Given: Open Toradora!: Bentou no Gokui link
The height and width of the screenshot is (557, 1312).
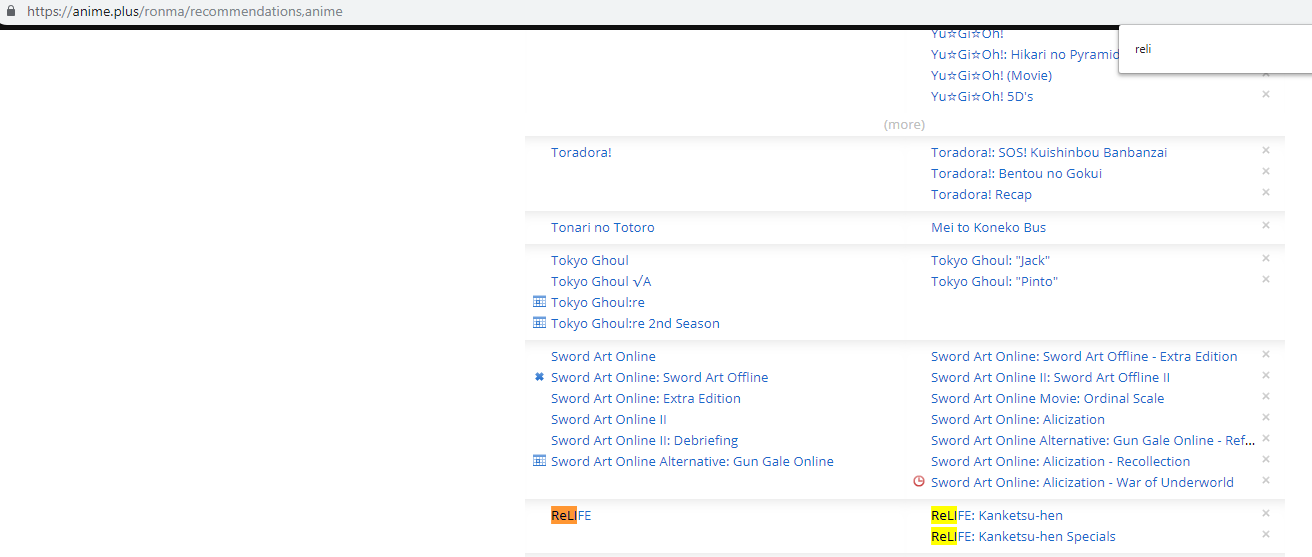Looking at the screenshot, I should click(x=1016, y=173).
